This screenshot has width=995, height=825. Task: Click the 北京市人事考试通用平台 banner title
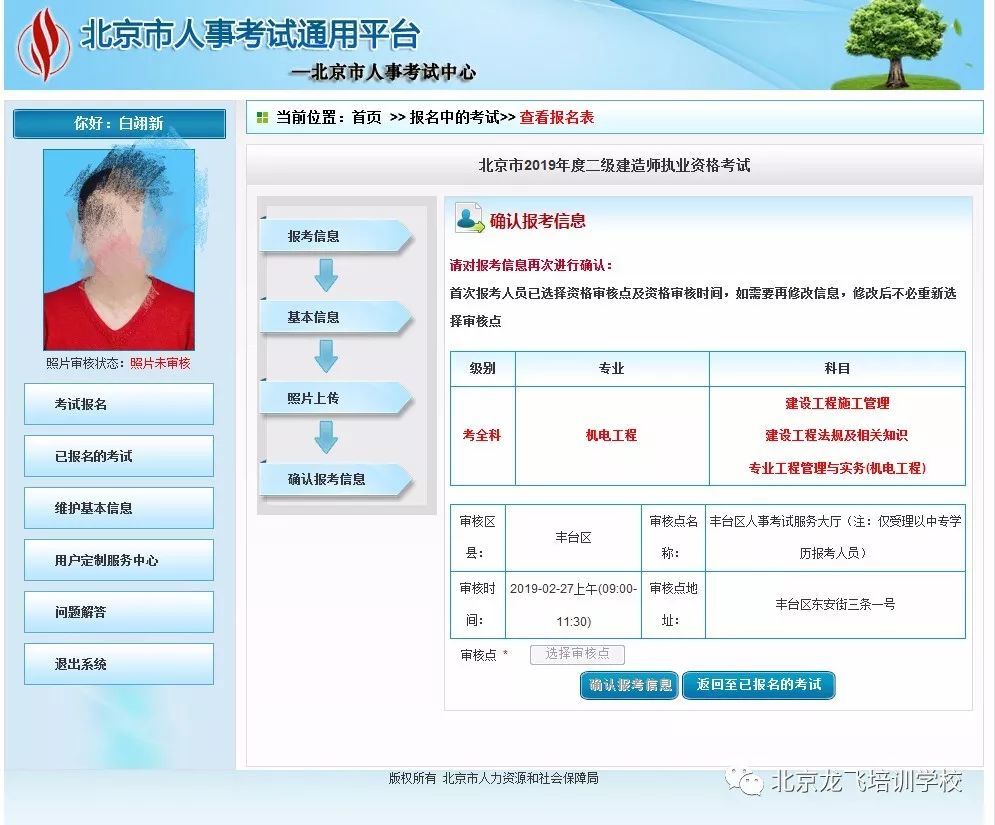coord(250,34)
